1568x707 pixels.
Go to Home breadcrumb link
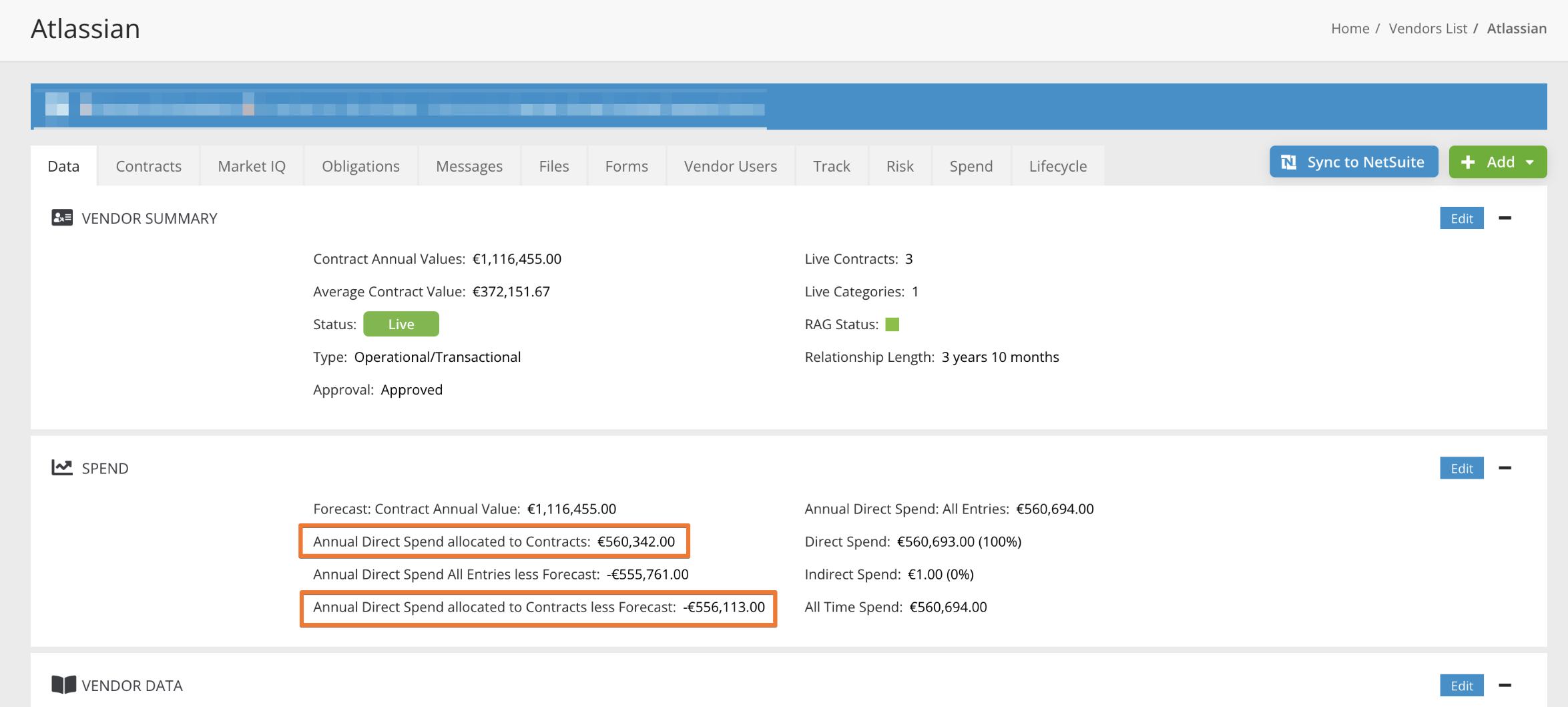[x=1350, y=28]
